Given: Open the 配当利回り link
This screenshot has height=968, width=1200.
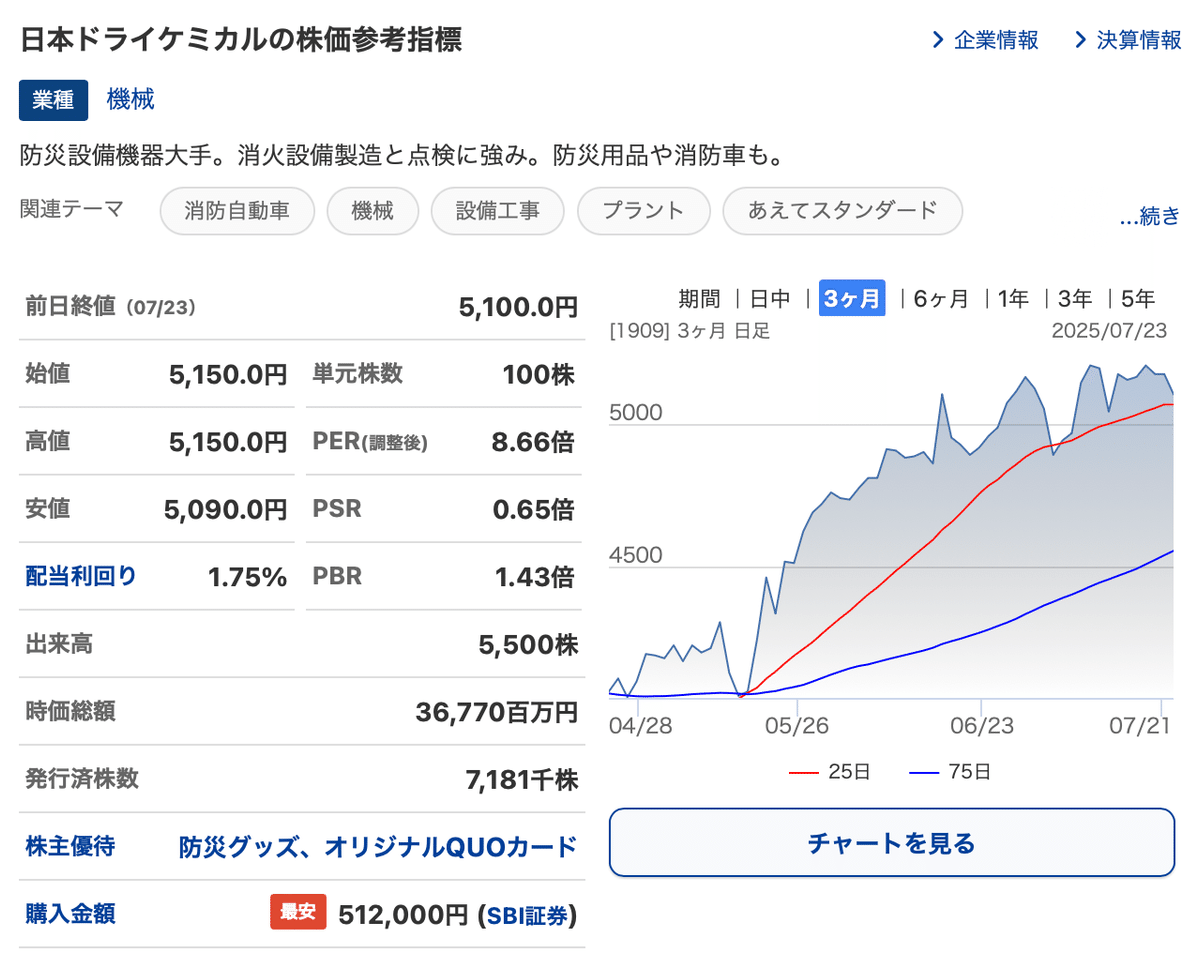Looking at the screenshot, I should pyautogui.click(x=81, y=576).
